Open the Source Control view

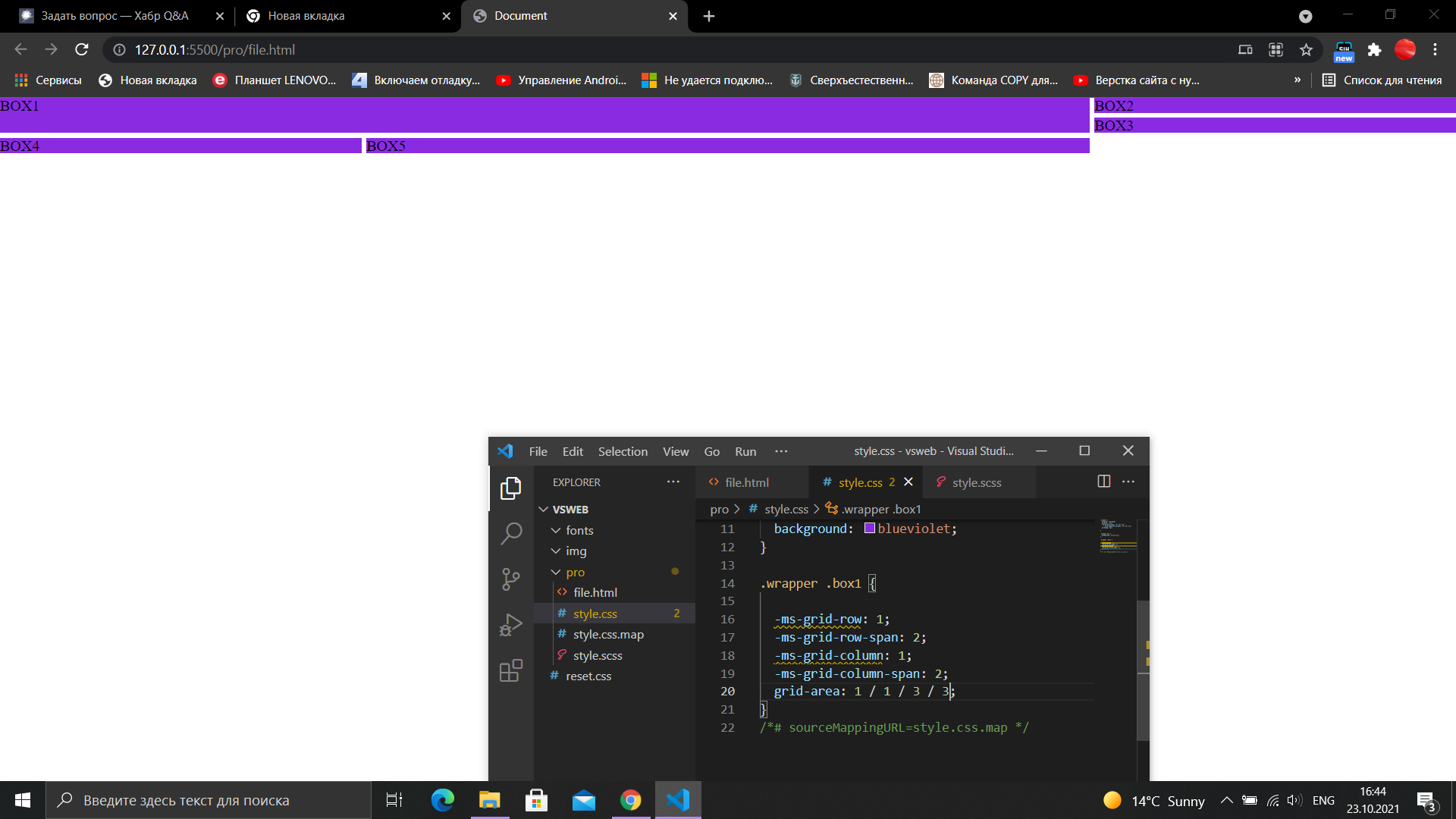(511, 579)
